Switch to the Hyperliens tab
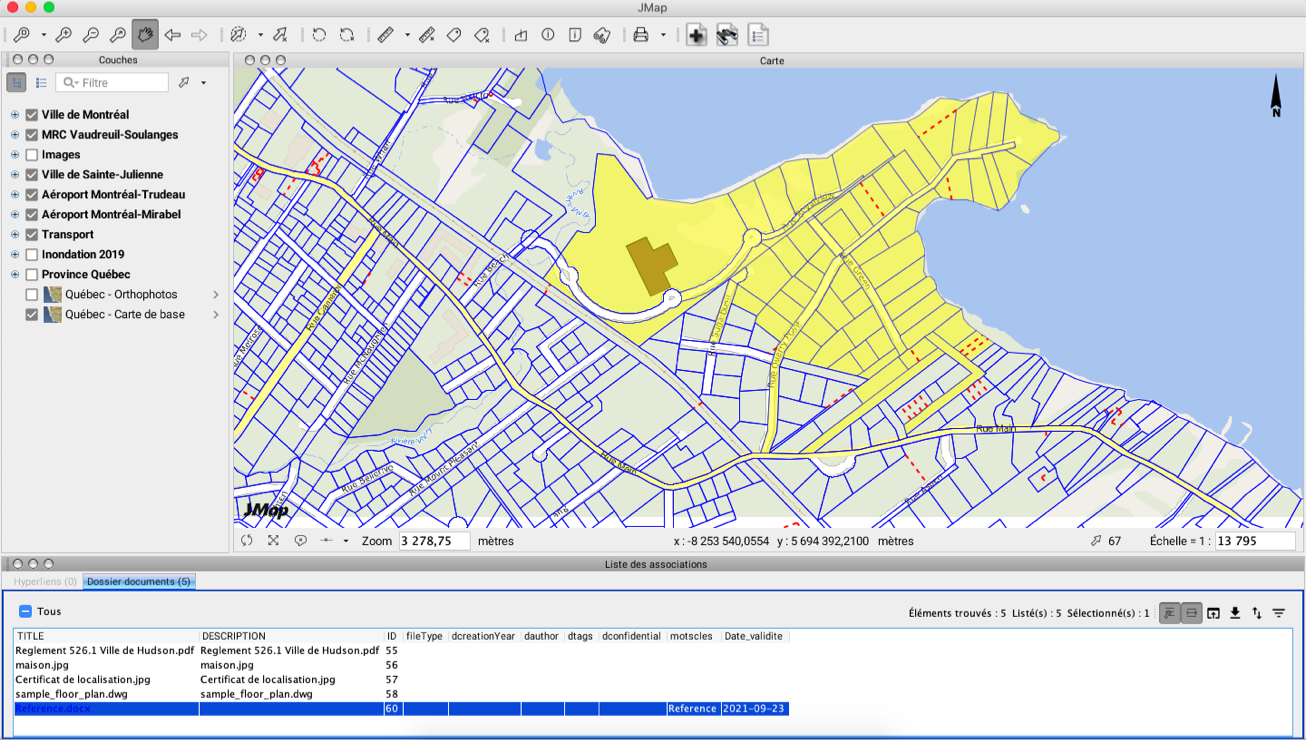 tap(45, 581)
